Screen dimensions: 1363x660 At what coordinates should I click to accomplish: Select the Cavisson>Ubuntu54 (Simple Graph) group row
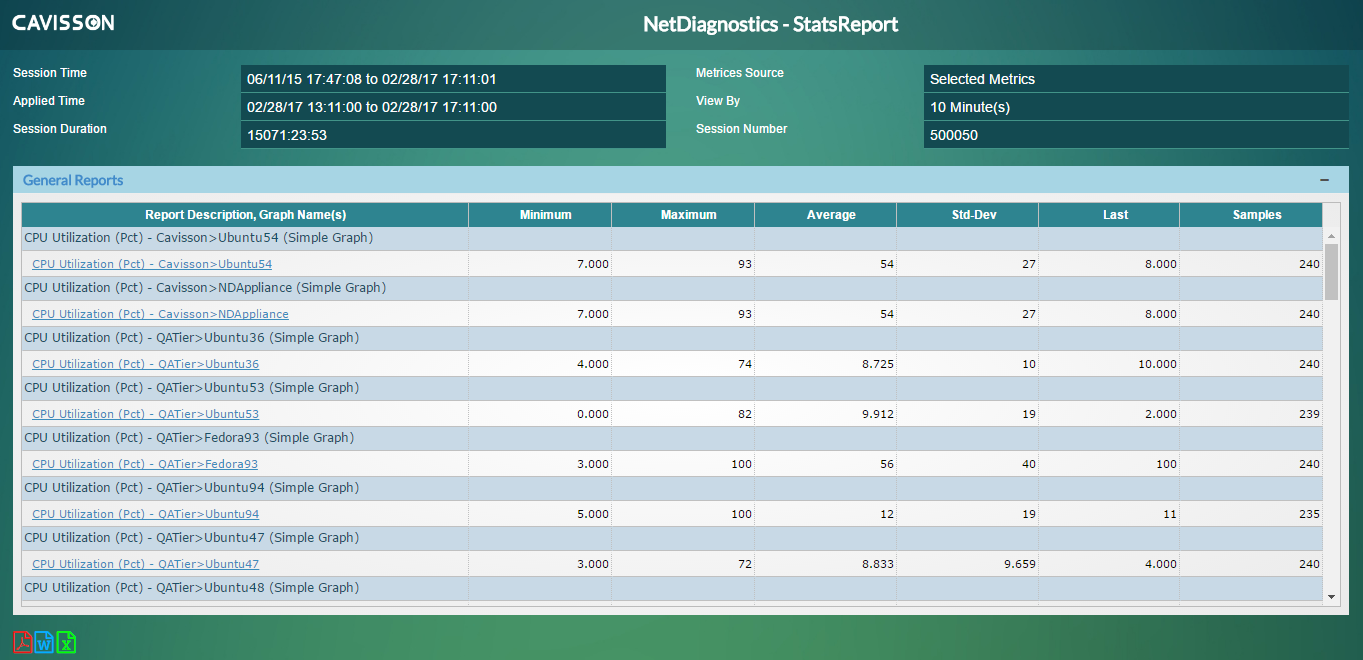point(672,238)
